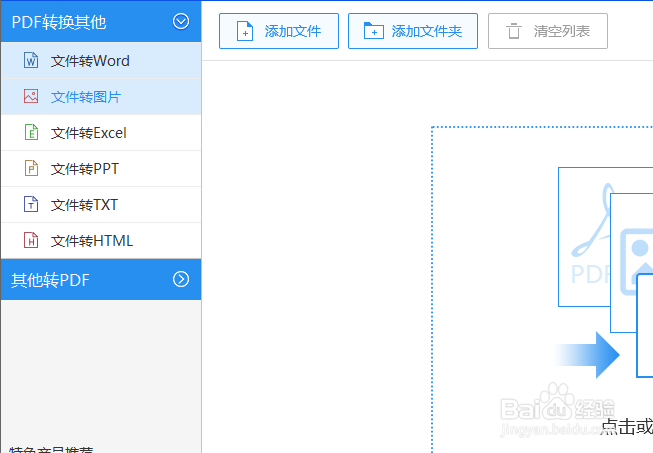Screen dimensions: 653x453
Task: Click the 其他转PDF header title
Action: [x=50, y=280]
